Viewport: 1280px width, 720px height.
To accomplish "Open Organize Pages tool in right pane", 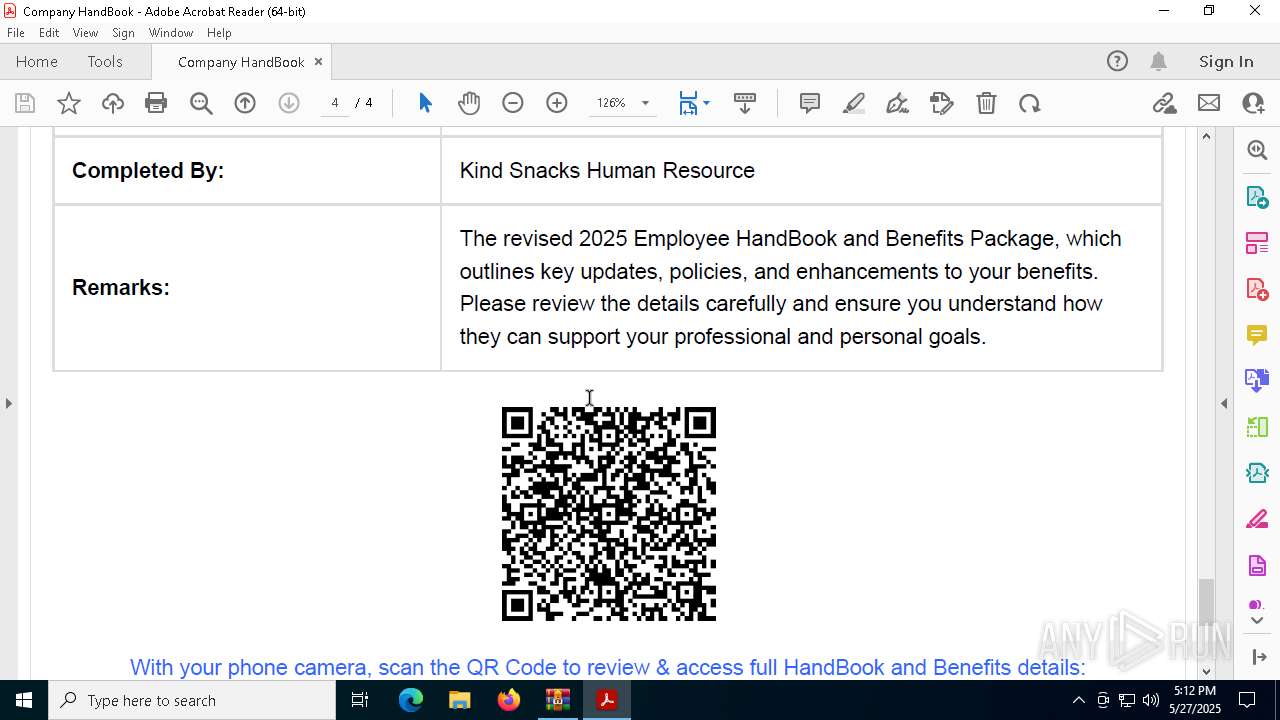I will (x=1257, y=243).
